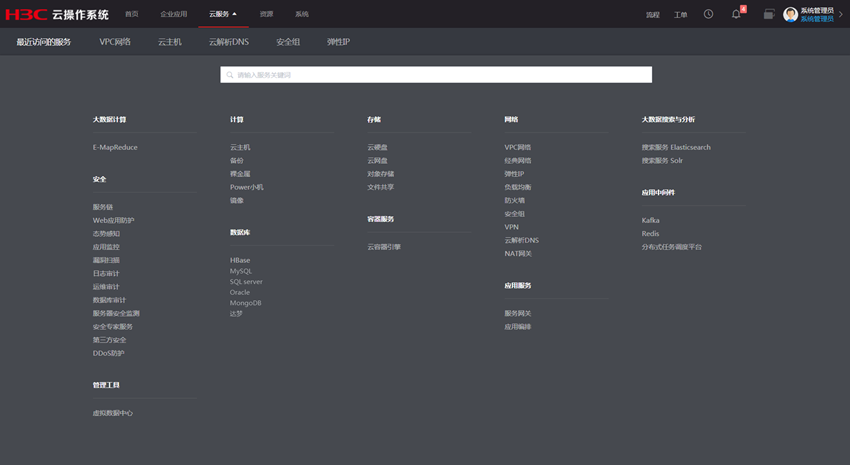
Task: Open the 工单 link in header
Action: tap(680, 15)
